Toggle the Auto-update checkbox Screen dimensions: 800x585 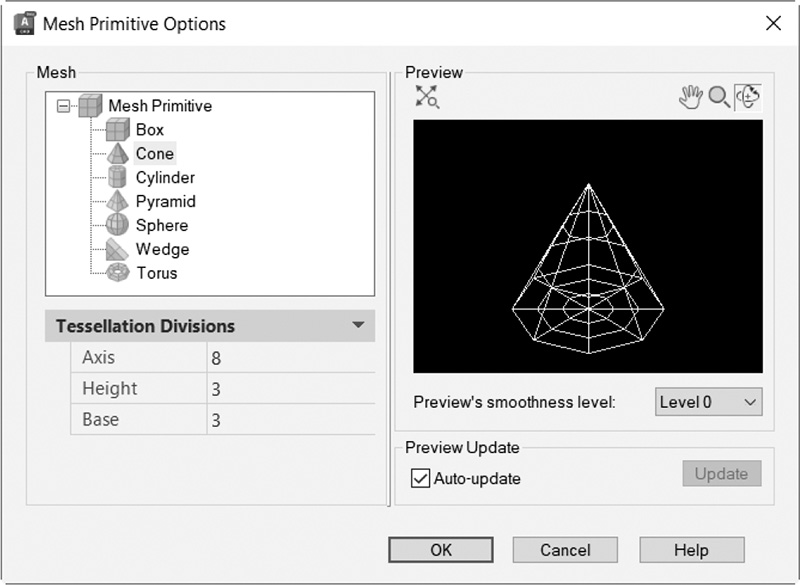pos(420,479)
